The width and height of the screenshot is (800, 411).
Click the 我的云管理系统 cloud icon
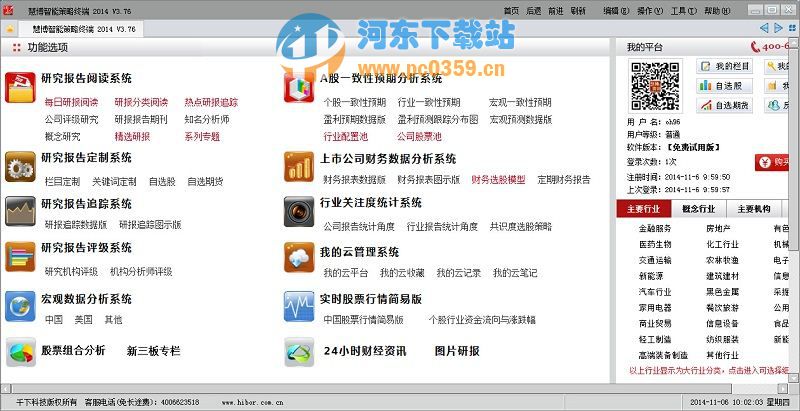pos(299,258)
